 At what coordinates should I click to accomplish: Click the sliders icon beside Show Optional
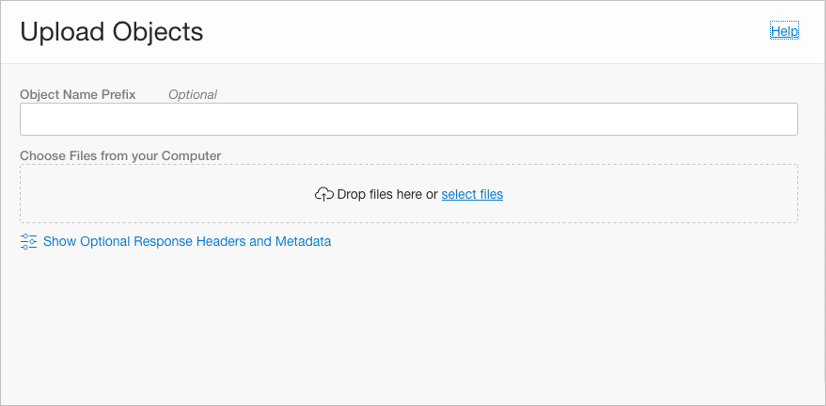point(29,241)
